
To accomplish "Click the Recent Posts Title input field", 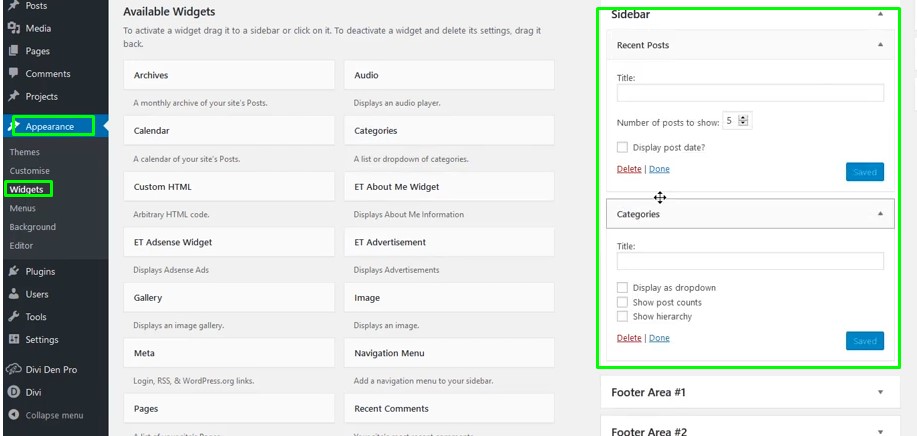I will tap(750, 93).
